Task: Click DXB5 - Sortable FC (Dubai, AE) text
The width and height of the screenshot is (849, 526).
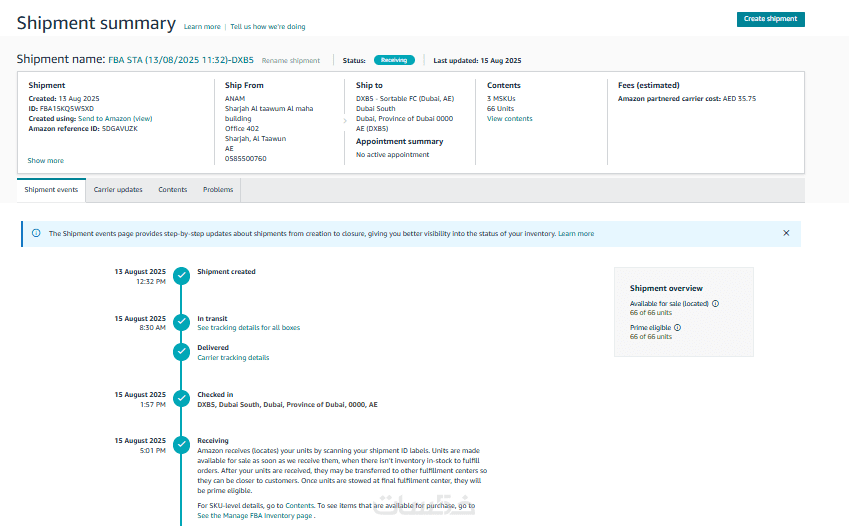Action: pos(405,99)
